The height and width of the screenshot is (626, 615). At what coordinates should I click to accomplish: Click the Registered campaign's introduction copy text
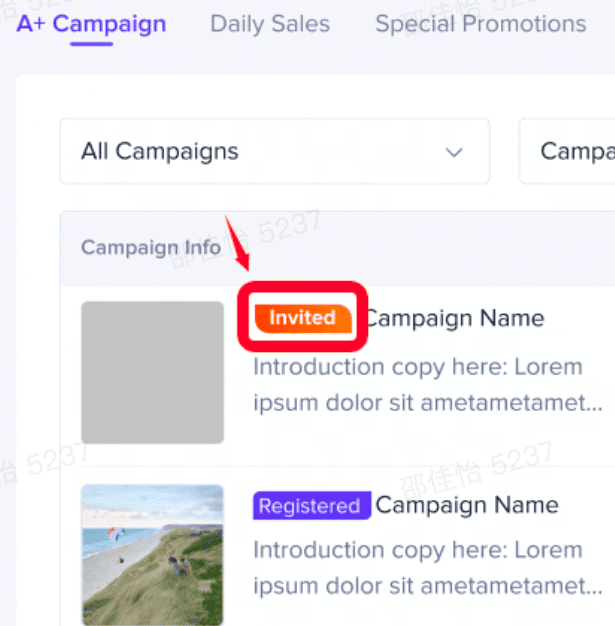point(428,568)
